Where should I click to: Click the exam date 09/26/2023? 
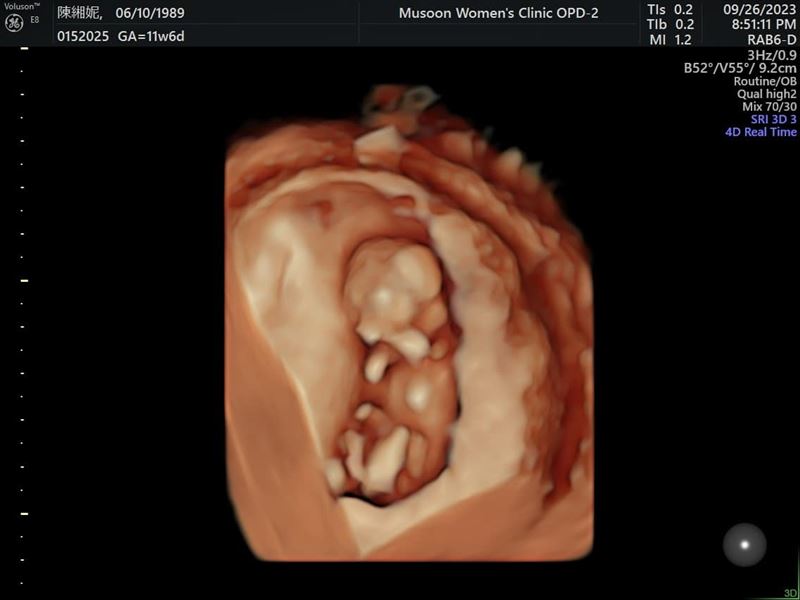760,9
